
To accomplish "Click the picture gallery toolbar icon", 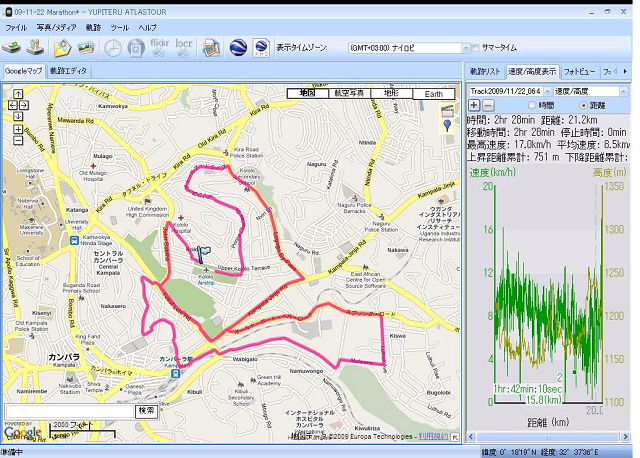I will (x=87, y=48).
